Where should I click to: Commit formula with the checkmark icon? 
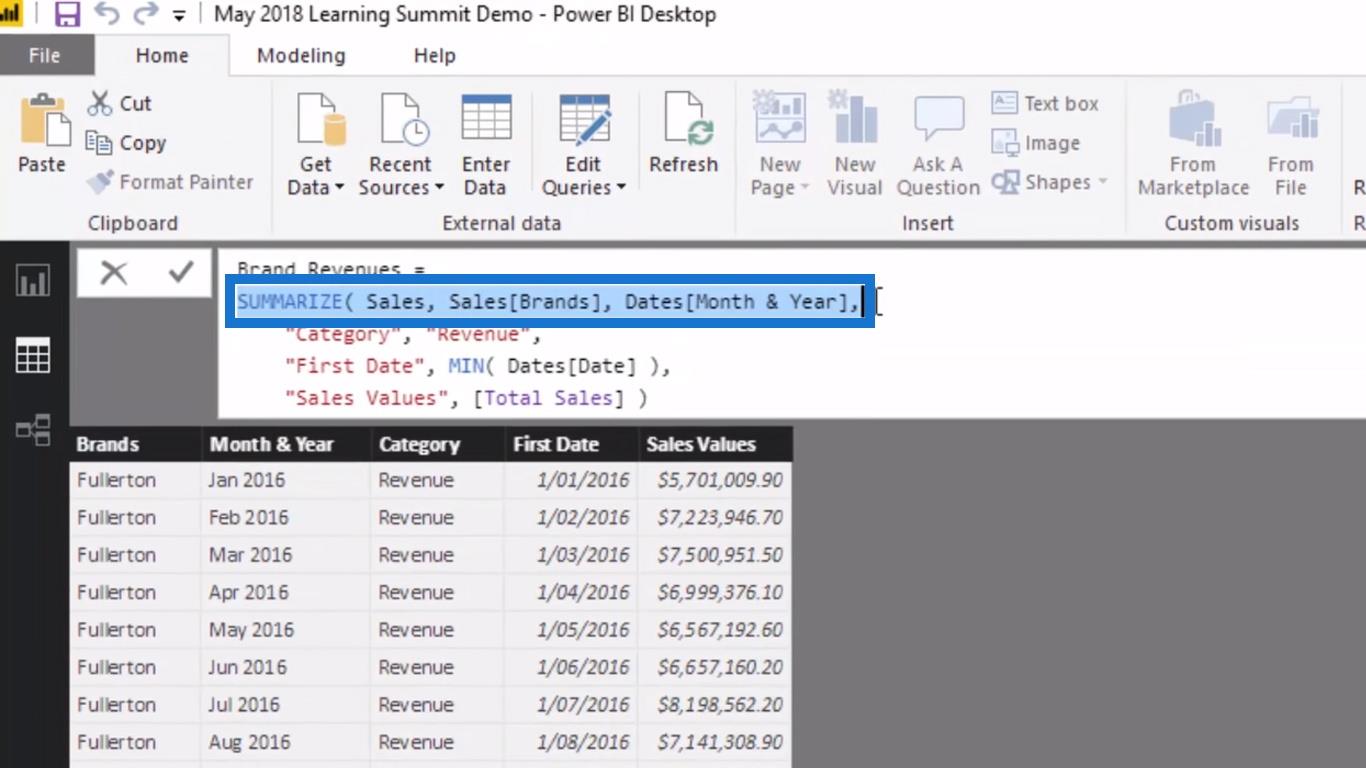point(181,272)
